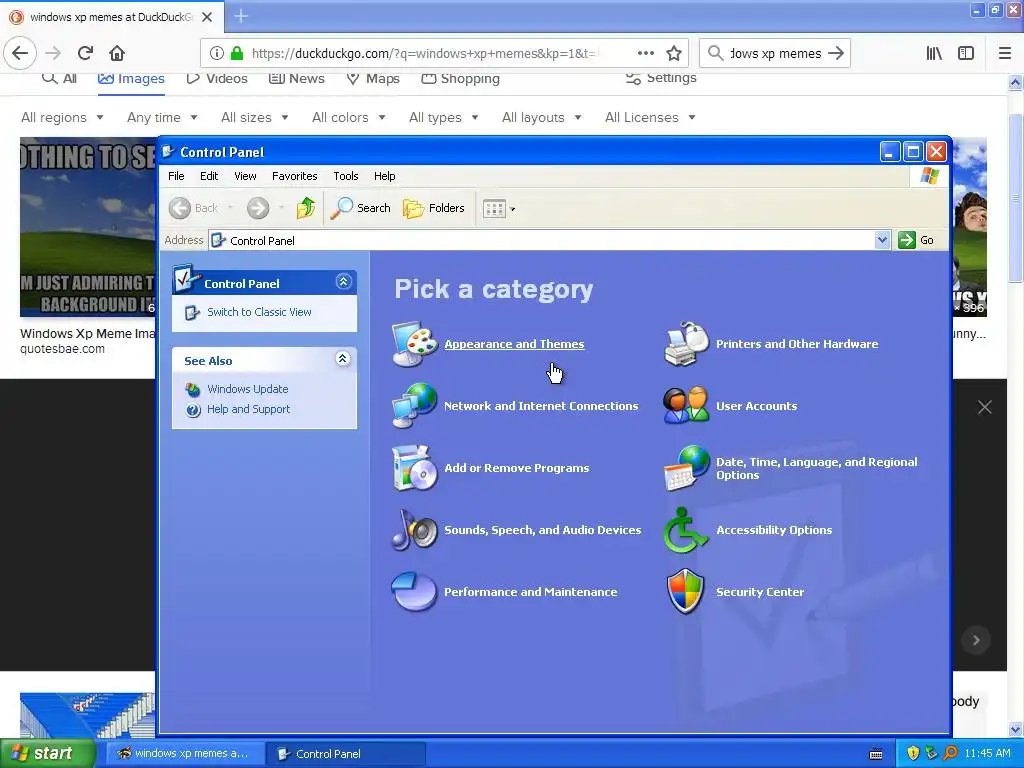
Task: Click the browser search box
Action: pyautogui.click(x=774, y=54)
